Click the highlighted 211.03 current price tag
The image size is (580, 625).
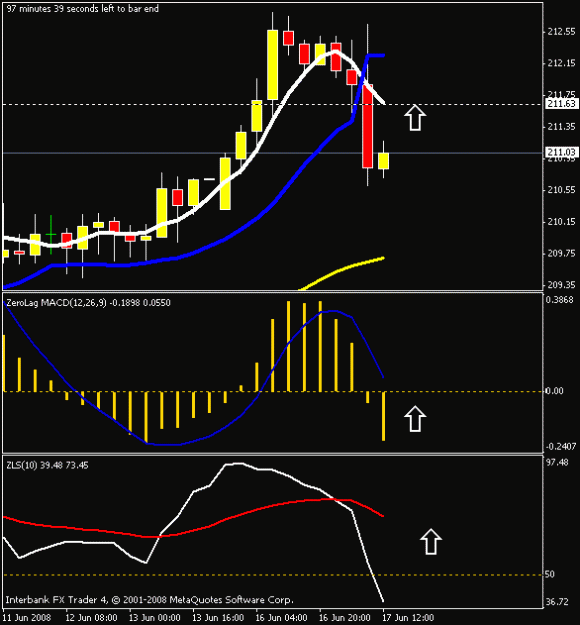561,152
